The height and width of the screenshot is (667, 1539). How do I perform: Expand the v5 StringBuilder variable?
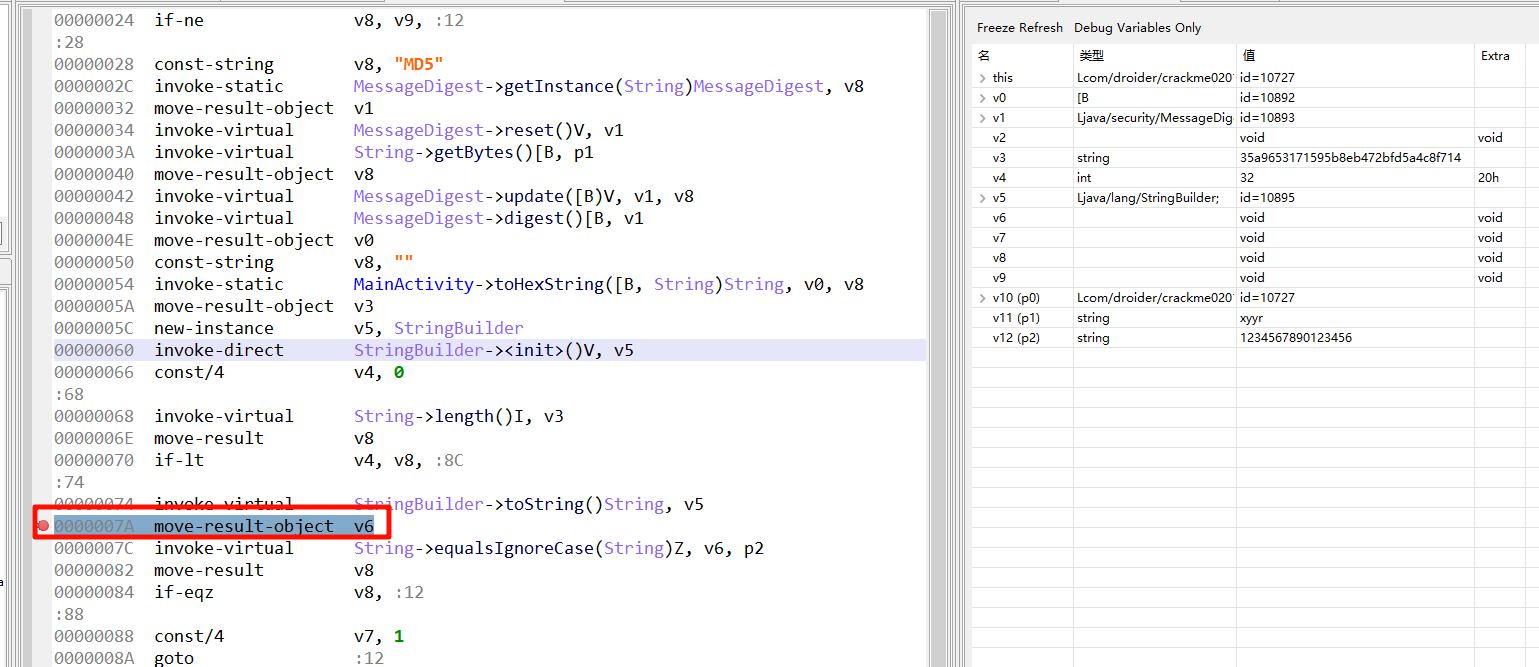point(982,197)
